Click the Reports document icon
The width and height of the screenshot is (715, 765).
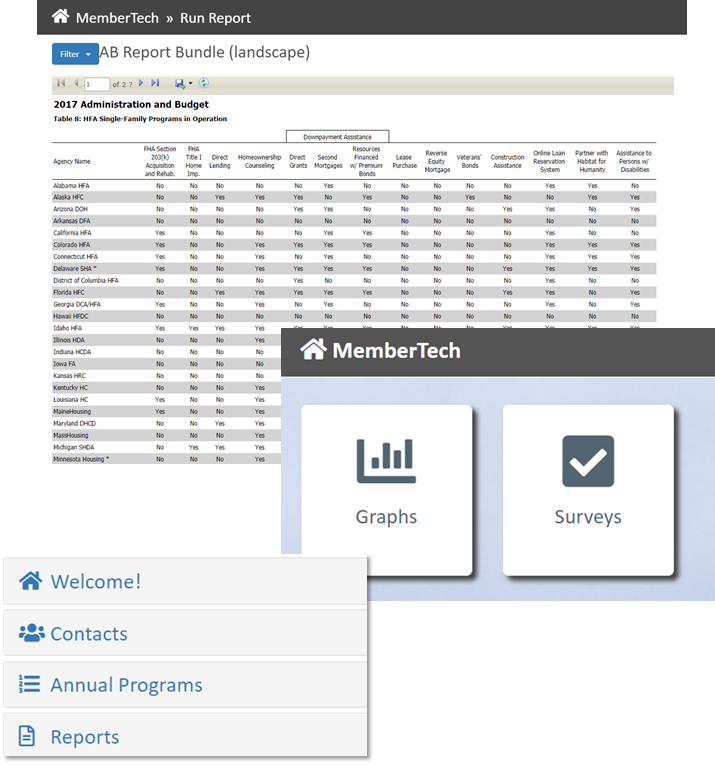tap(27, 736)
